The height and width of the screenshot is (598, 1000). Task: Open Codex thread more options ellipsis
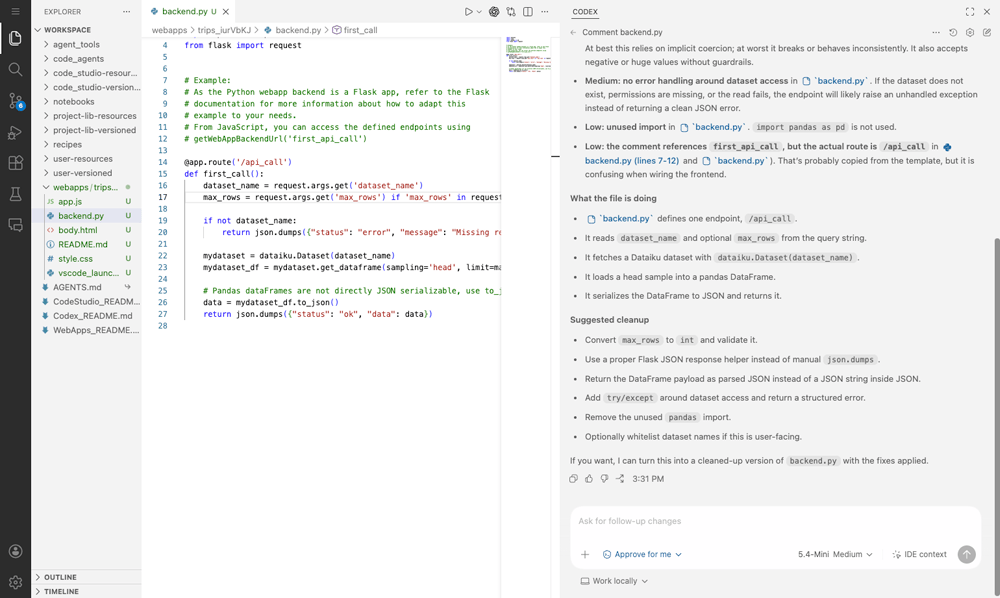coord(936,32)
